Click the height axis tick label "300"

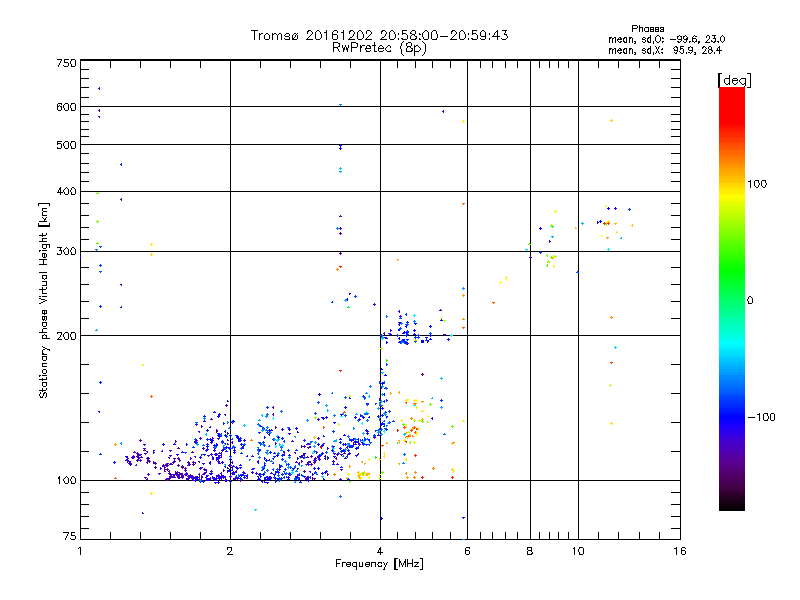click(x=66, y=252)
